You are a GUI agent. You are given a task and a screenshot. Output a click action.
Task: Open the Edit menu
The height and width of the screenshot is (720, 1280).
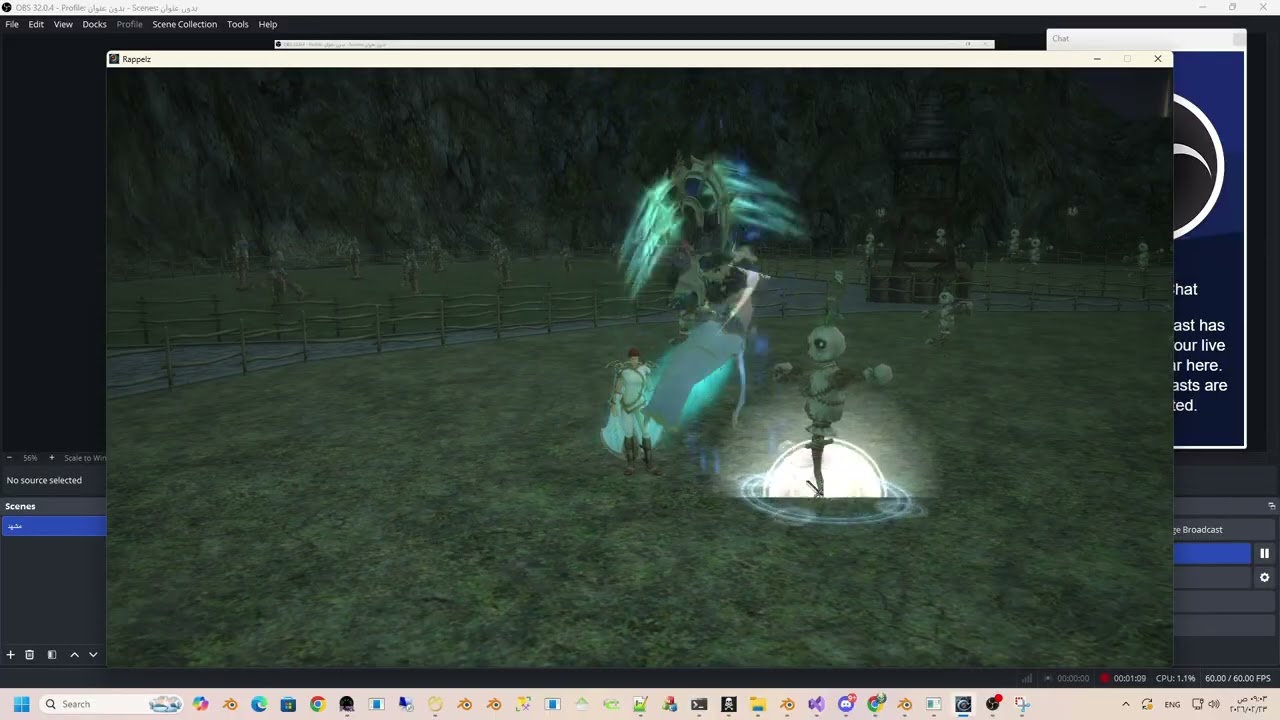[x=36, y=24]
